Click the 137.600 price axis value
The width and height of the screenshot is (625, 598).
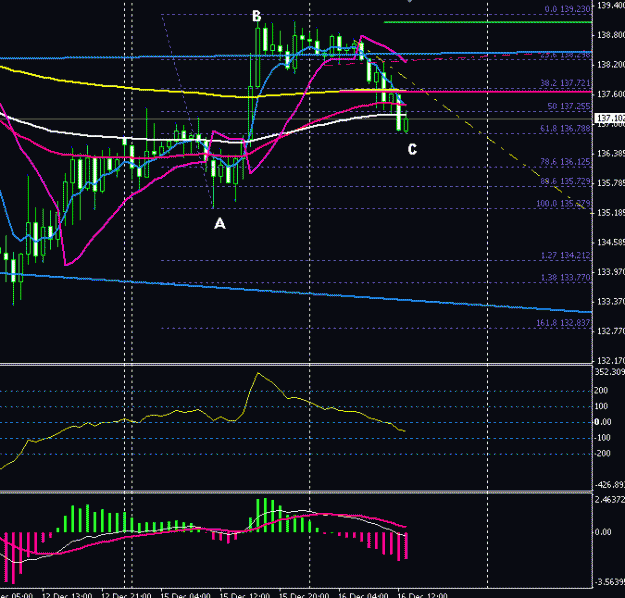(610, 94)
